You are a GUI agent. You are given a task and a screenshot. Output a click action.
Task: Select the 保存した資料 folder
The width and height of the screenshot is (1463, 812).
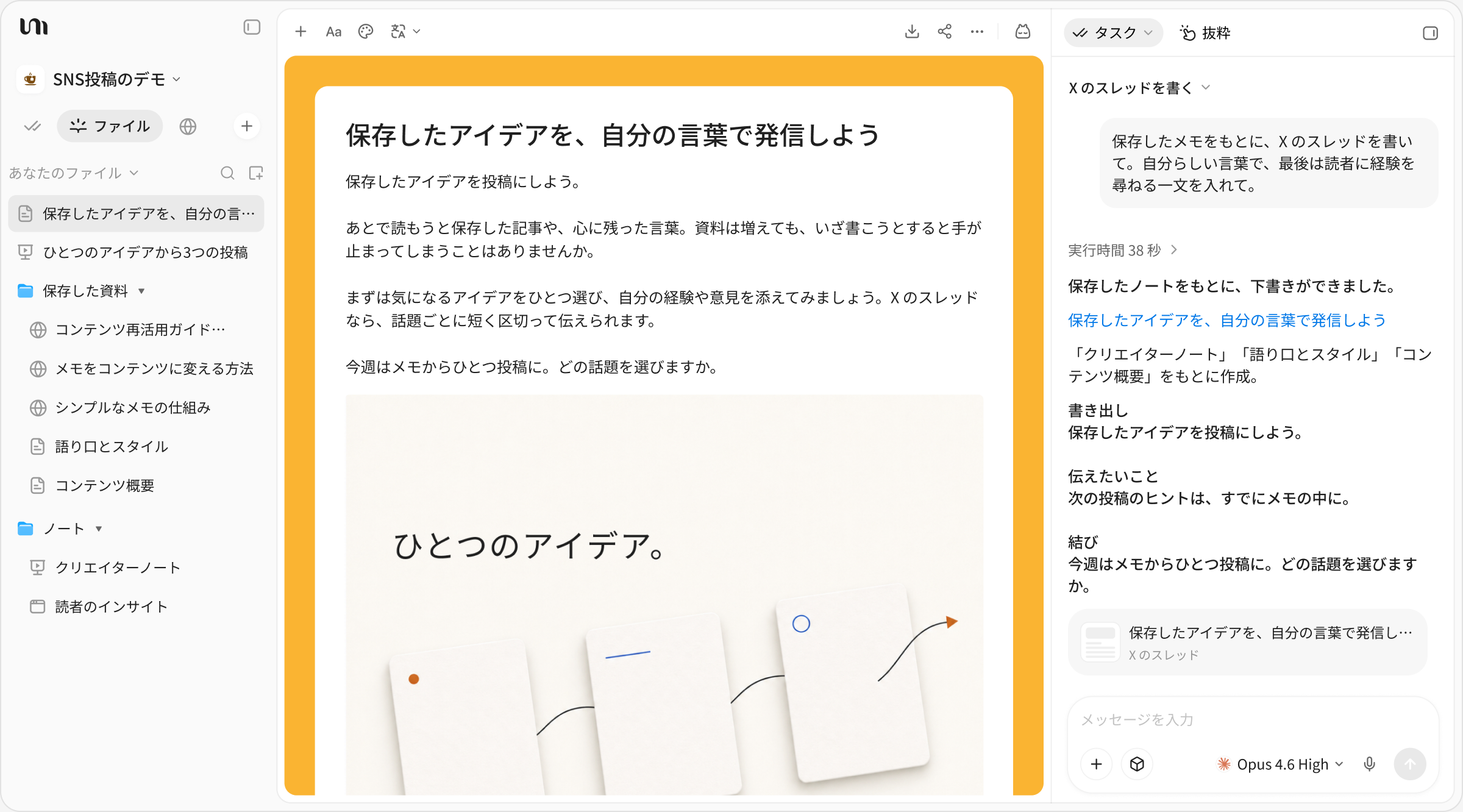85,291
